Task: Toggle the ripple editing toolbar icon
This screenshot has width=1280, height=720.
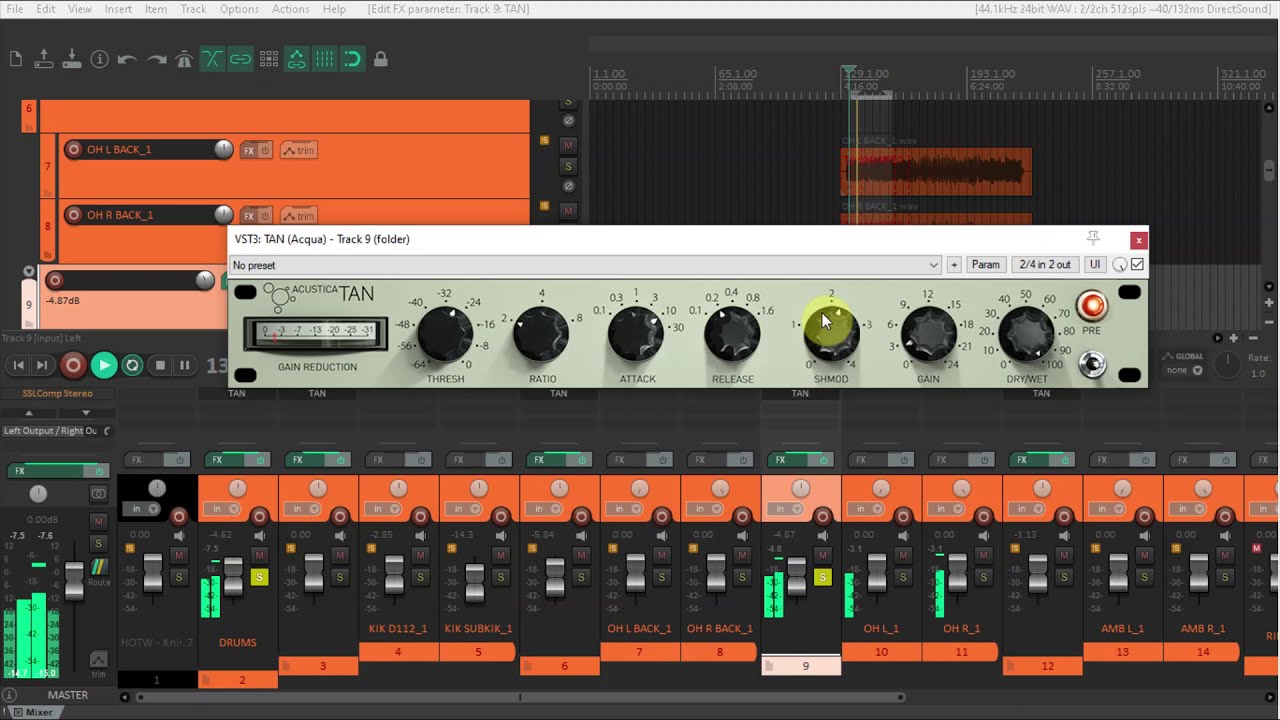Action: tap(269, 60)
